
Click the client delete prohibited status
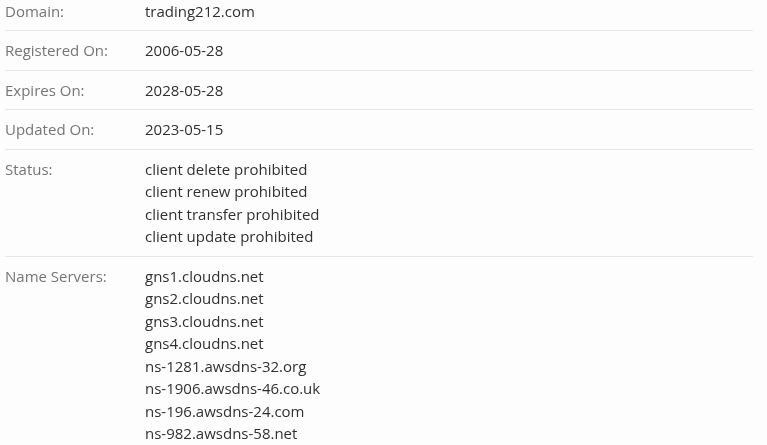click(x=226, y=170)
